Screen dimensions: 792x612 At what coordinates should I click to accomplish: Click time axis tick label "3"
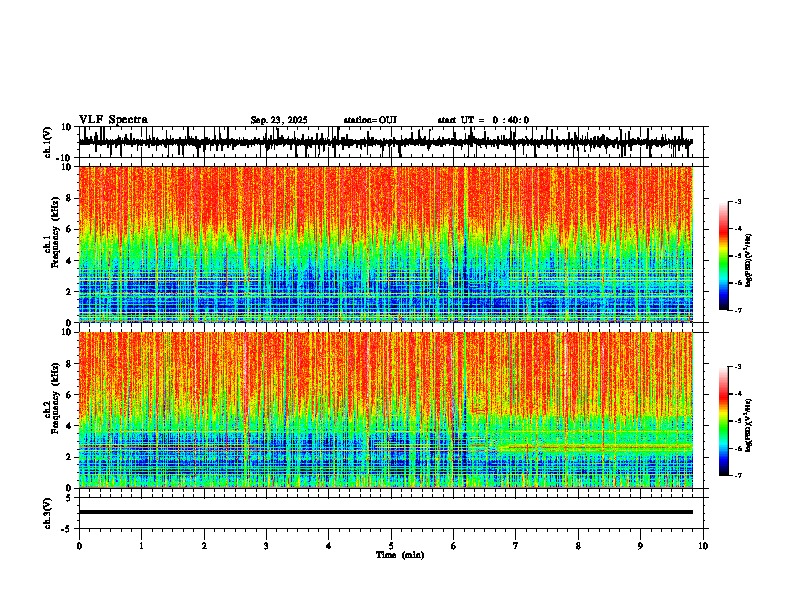coord(266,546)
